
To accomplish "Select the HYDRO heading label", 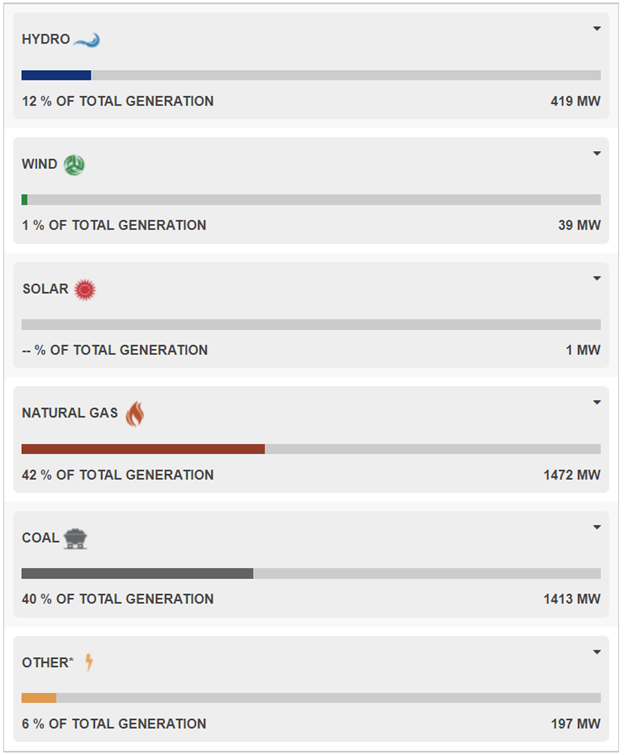I will click(x=46, y=40).
